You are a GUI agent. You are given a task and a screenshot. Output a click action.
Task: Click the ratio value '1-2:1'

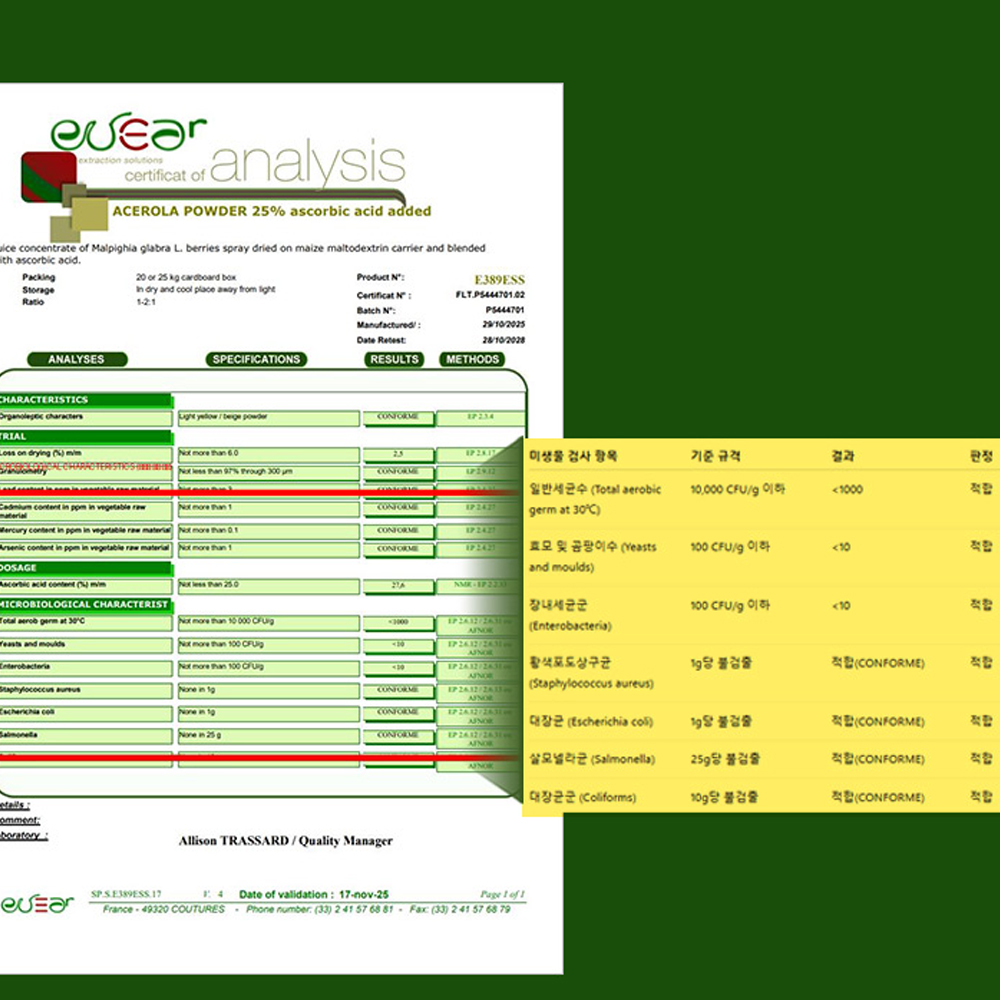[145, 302]
